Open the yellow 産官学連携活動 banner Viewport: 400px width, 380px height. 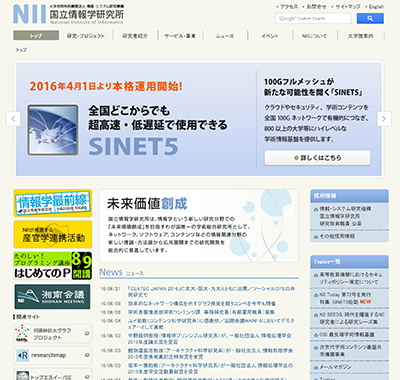click(x=53, y=234)
